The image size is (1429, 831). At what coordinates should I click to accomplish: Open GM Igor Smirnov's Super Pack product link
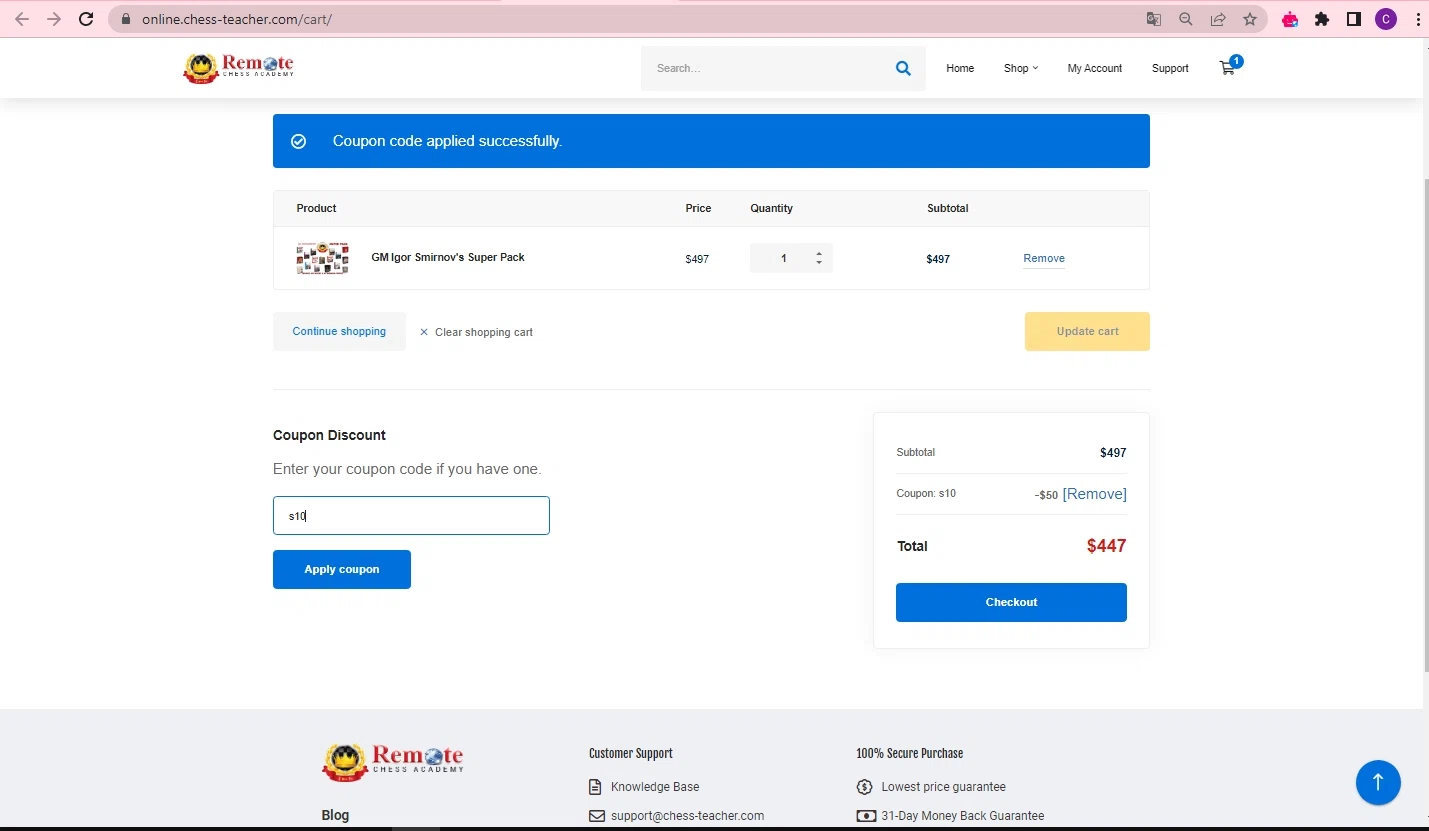(448, 257)
